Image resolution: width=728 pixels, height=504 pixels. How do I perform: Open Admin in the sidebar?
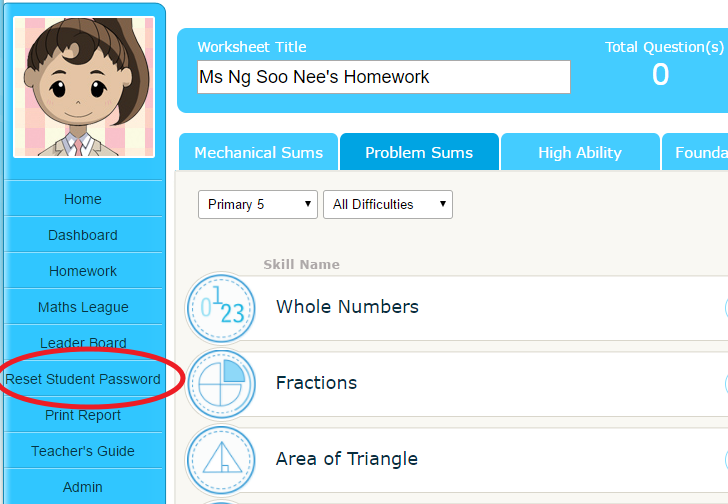click(83, 487)
